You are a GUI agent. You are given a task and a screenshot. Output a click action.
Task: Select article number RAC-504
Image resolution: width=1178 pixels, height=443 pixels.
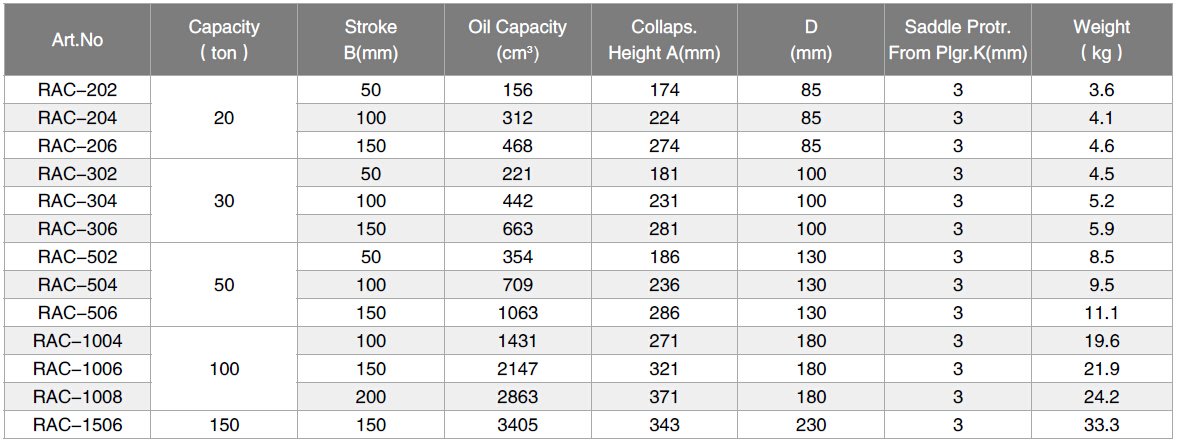[x=77, y=285]
